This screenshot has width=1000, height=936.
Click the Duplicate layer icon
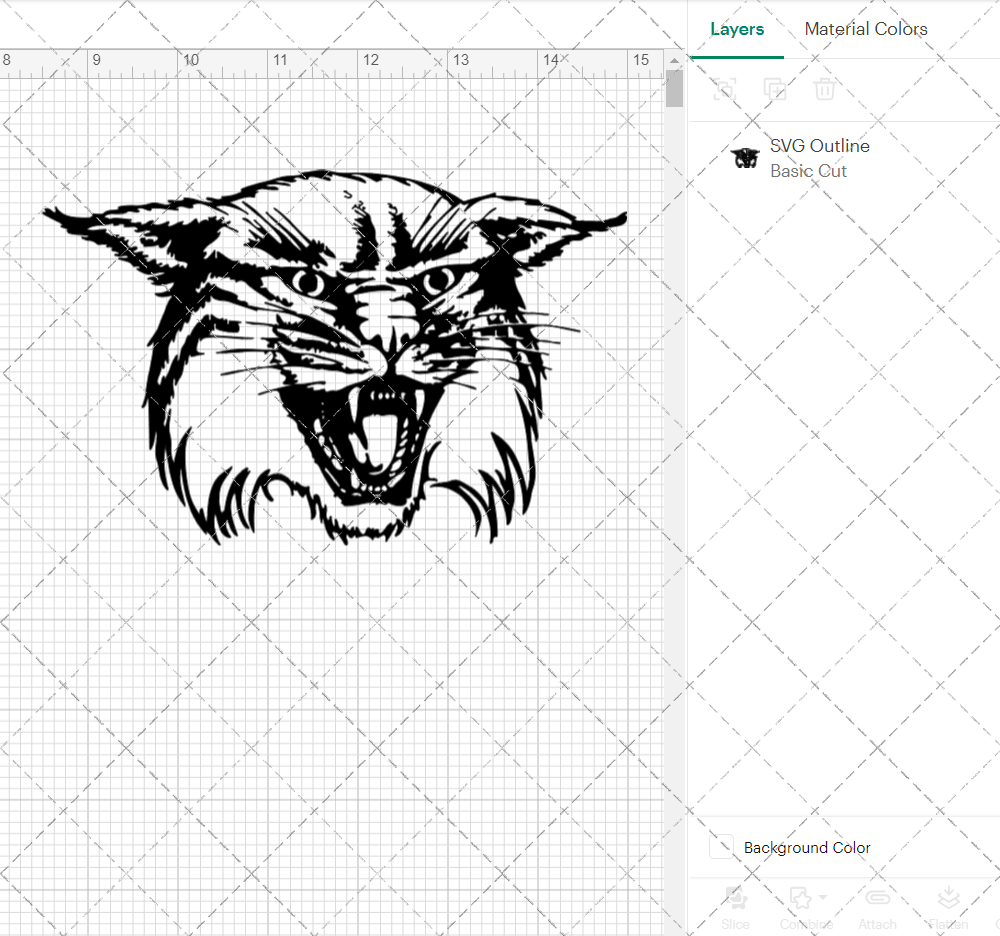[x=774, y=89]
